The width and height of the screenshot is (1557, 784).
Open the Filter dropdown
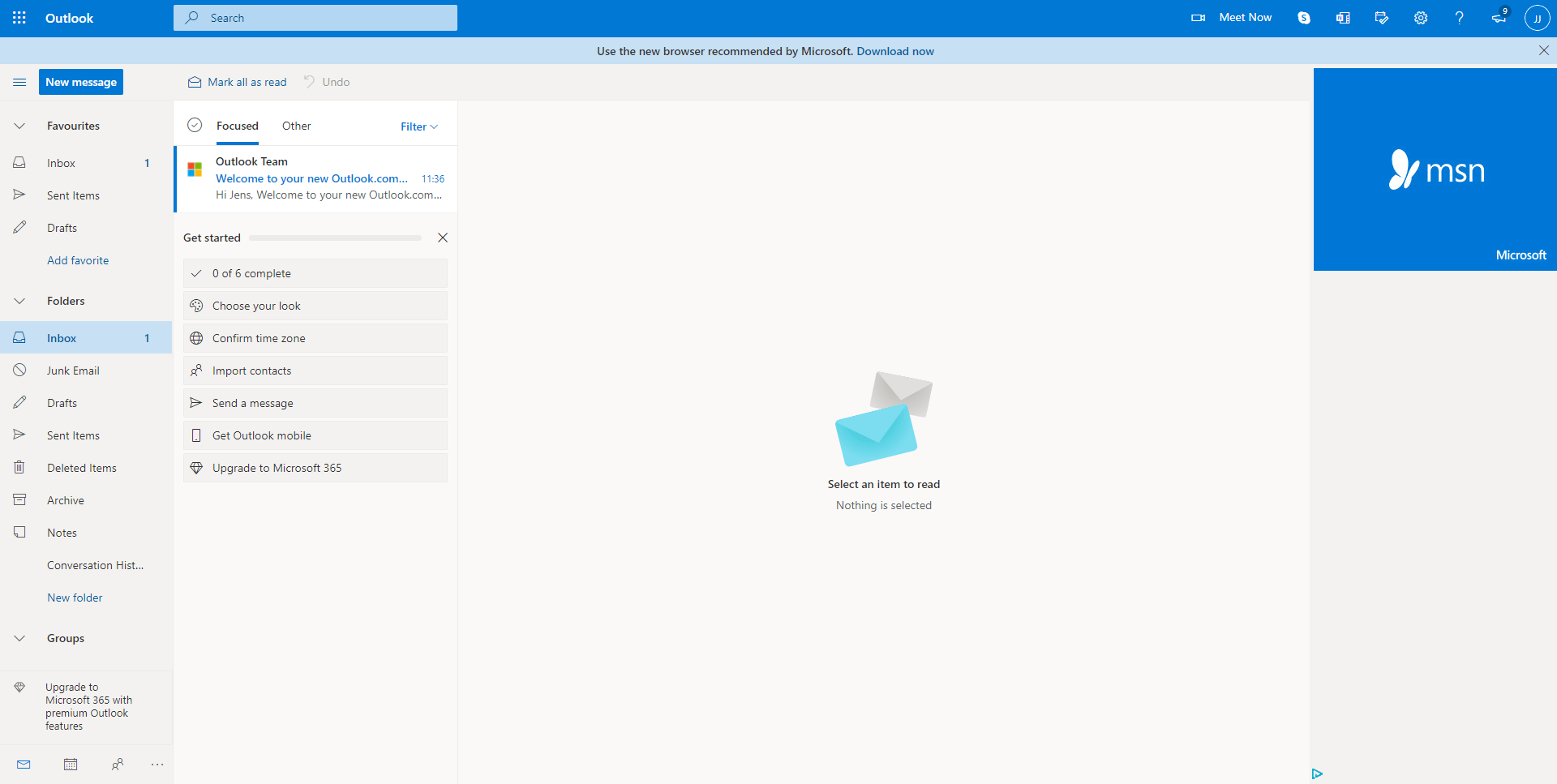[x=418, y=126]
